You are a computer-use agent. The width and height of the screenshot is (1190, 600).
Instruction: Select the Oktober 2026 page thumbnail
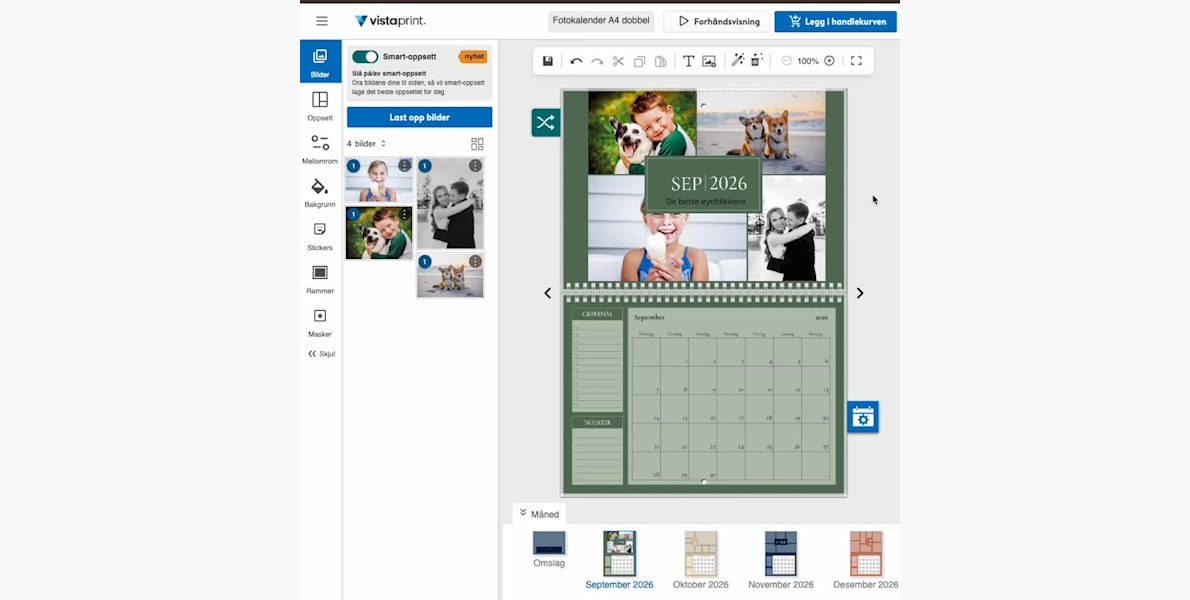click(700, 560)
